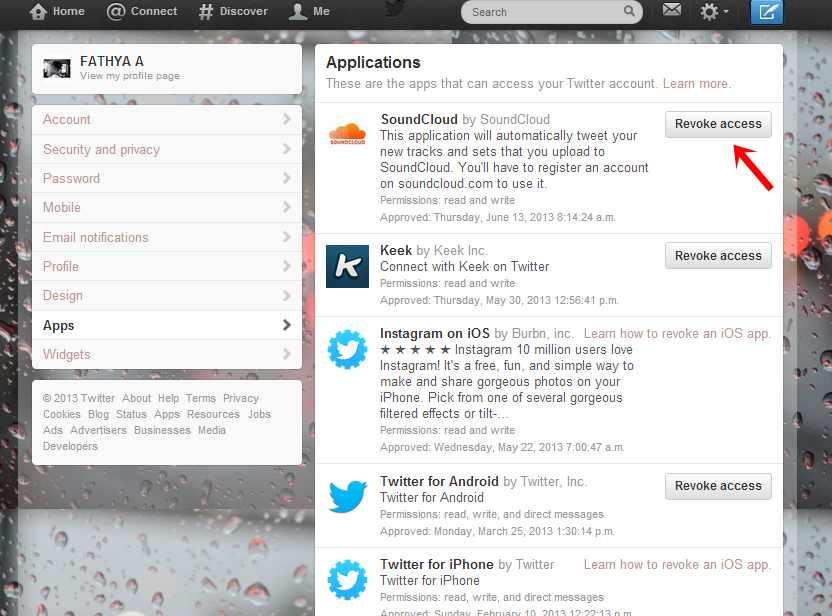Image resolution: width=832 pixels, height=616 pixels.
Task: Open the Password settings section
Action: click(167, 178)
